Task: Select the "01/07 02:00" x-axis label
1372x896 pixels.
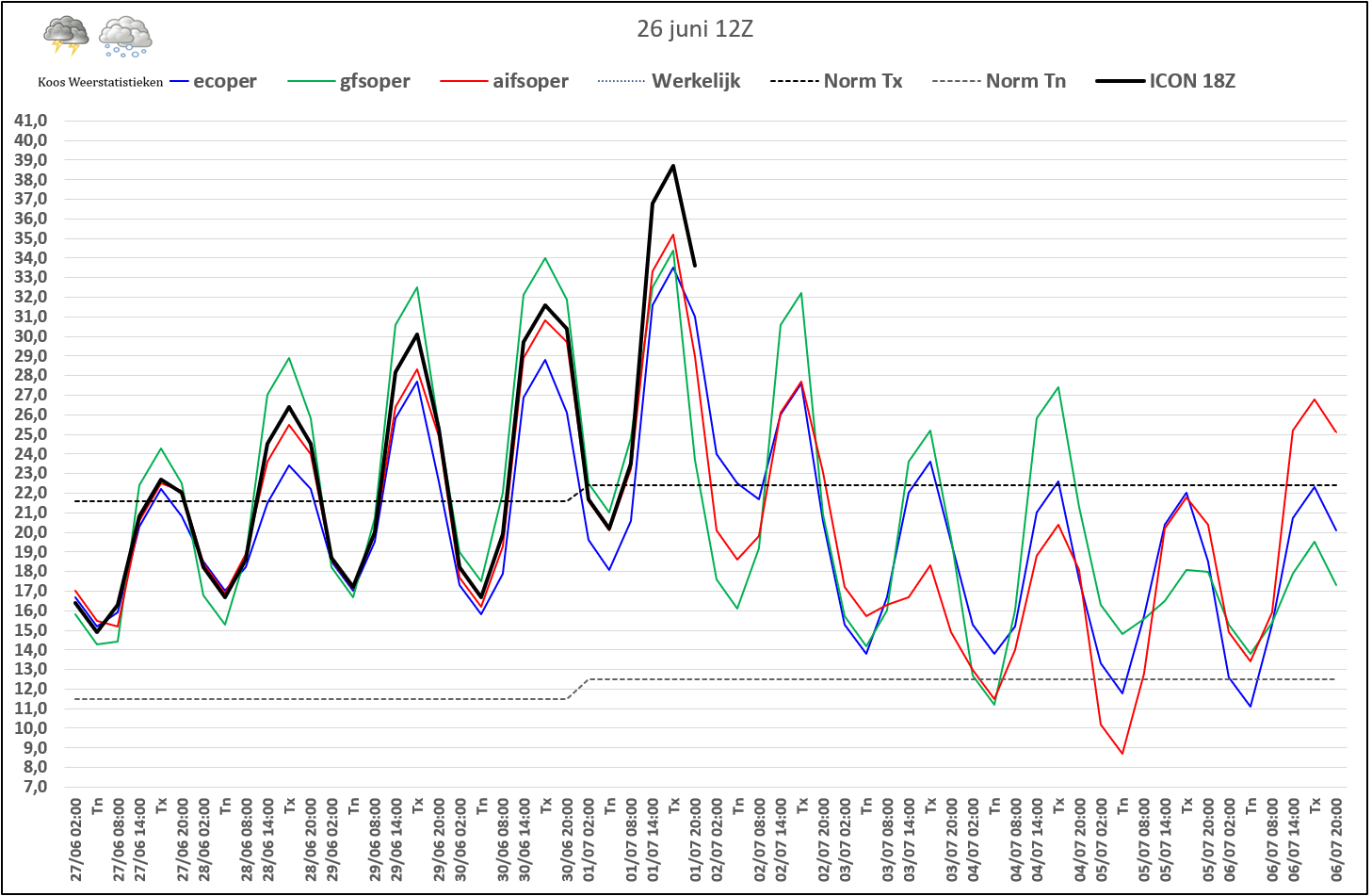Action: point(589,840)
